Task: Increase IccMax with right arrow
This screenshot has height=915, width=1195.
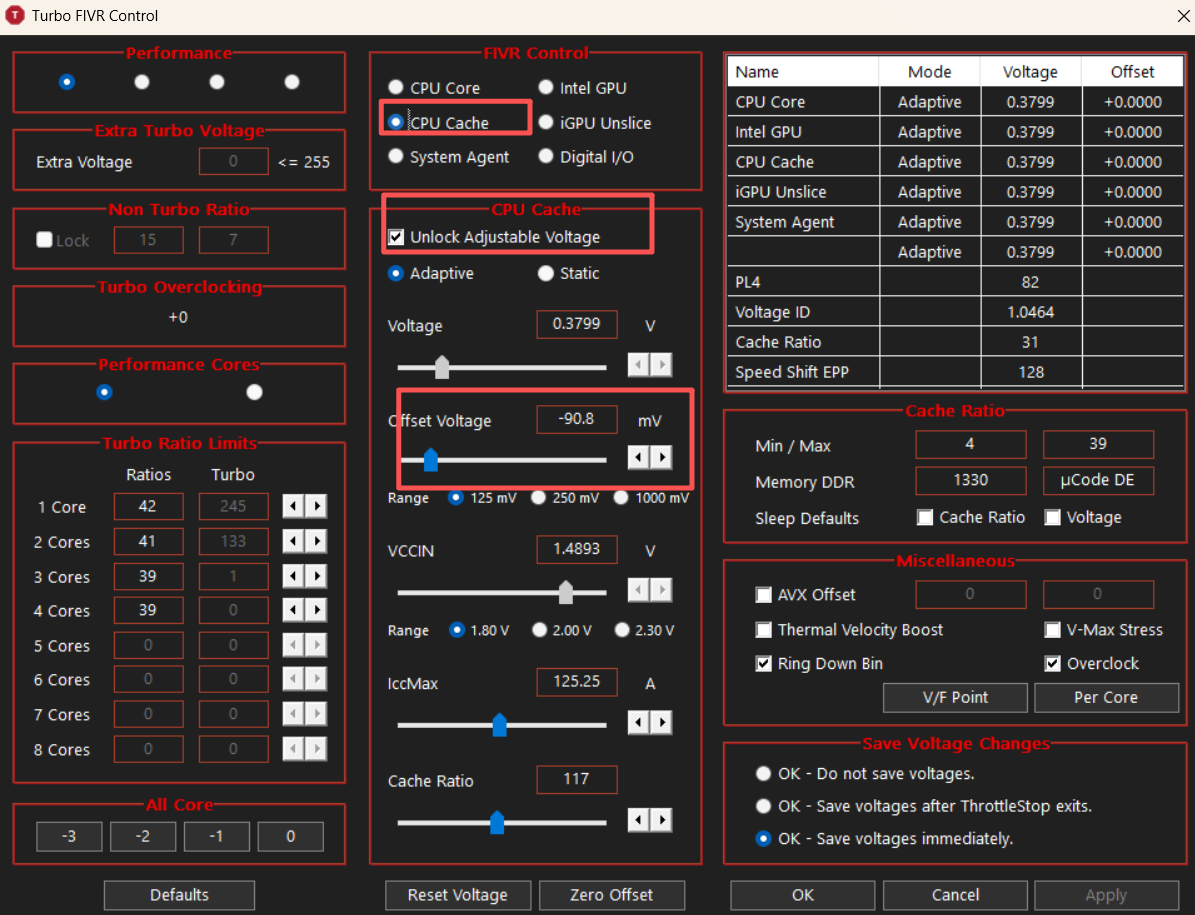Action: point(662,721)
